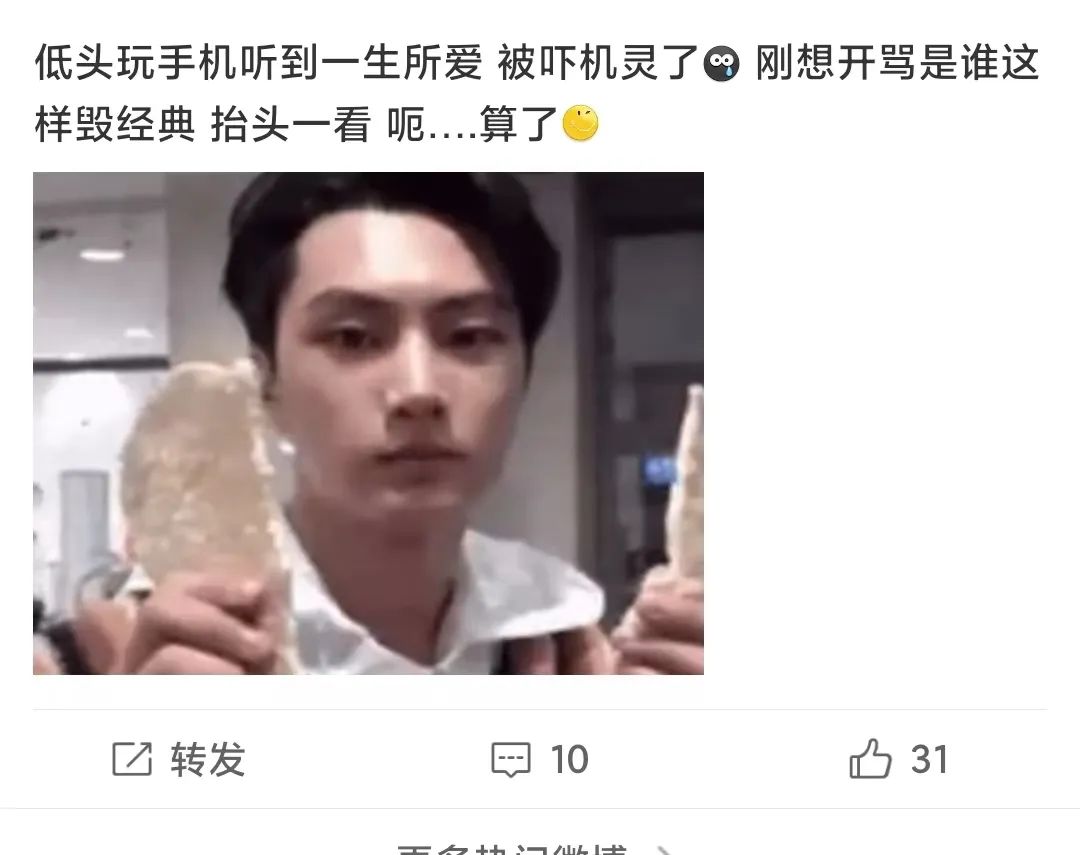Tap the repost square-arrow icon
1080x855 pixels.
coord(132,759)
